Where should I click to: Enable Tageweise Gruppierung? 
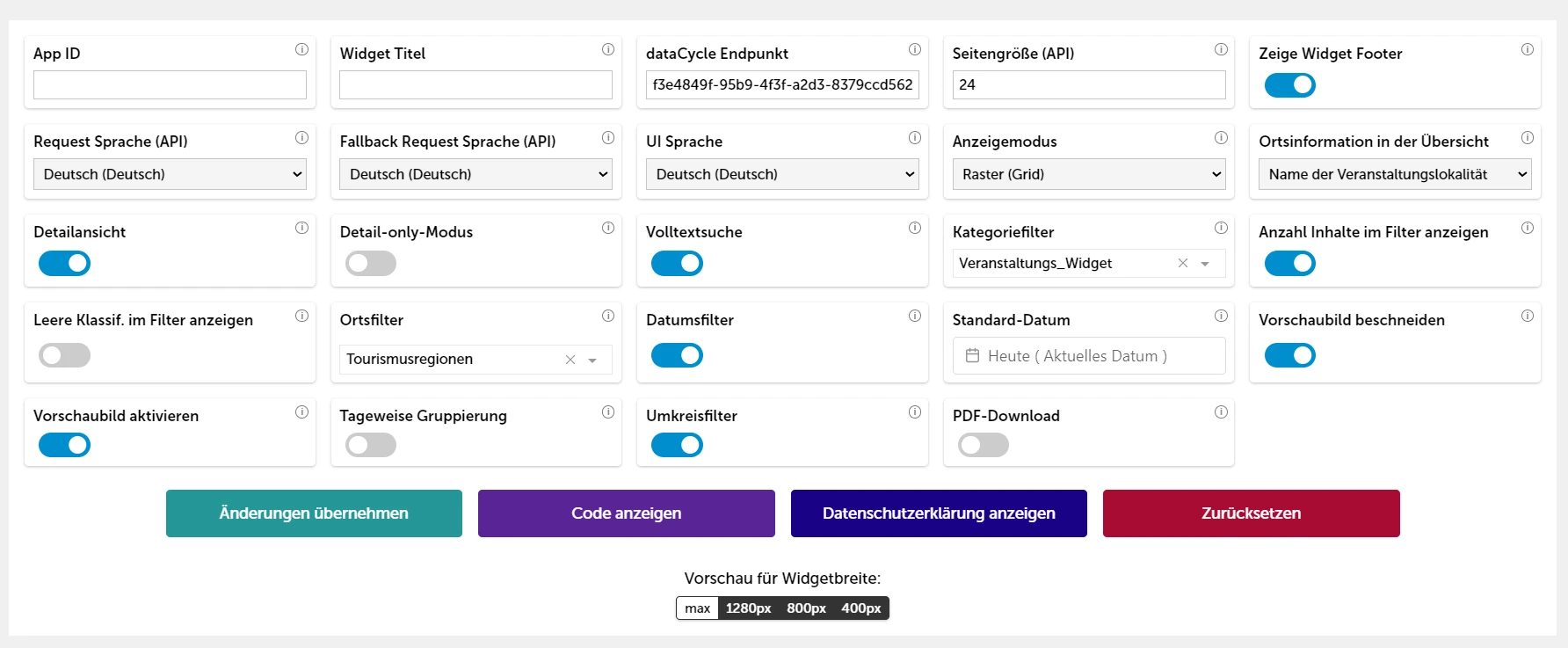tap(370, 445)
